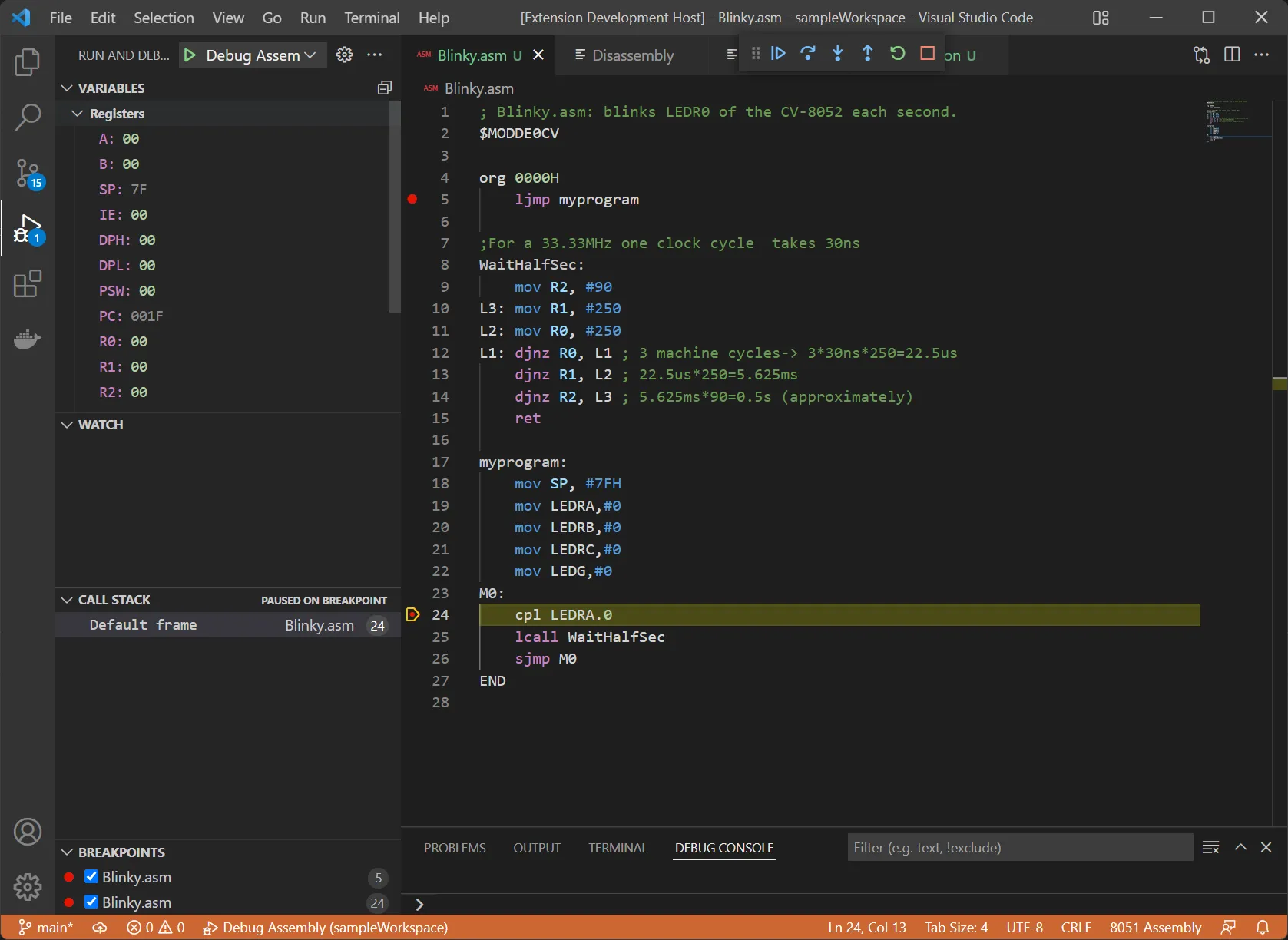Close the bottom panel

click(x=1266, y=847)
